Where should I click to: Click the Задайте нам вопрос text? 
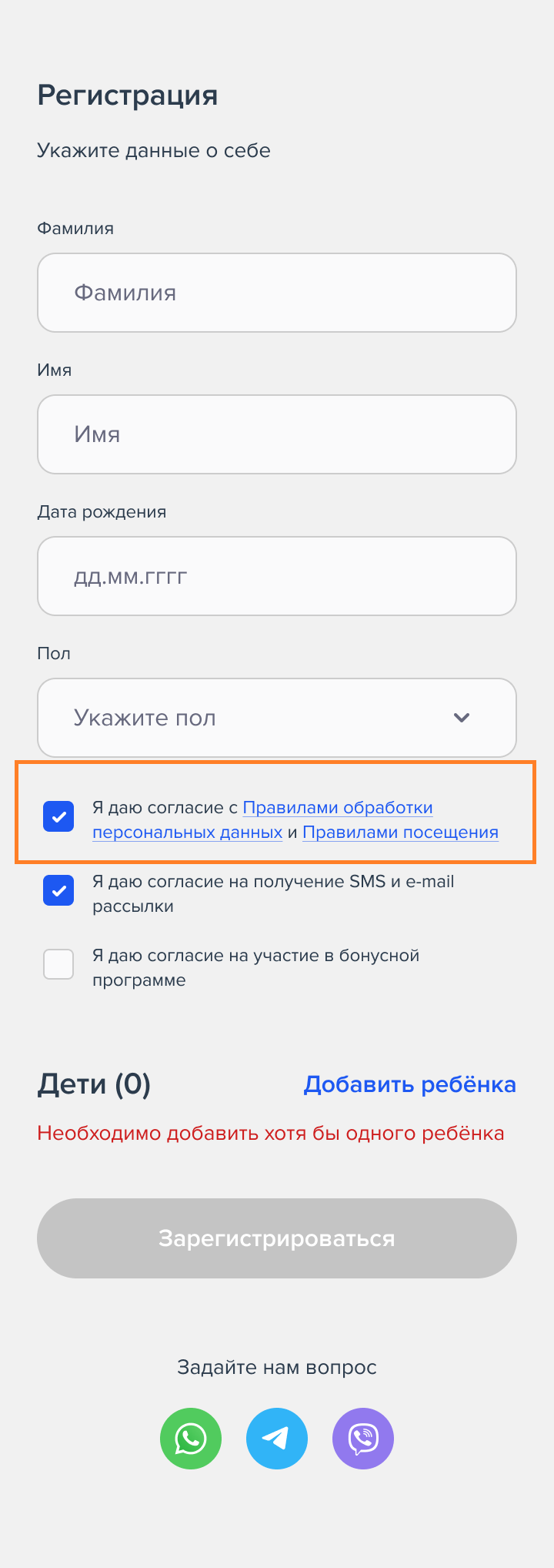pyautogui.click(x=277, y=1367)
